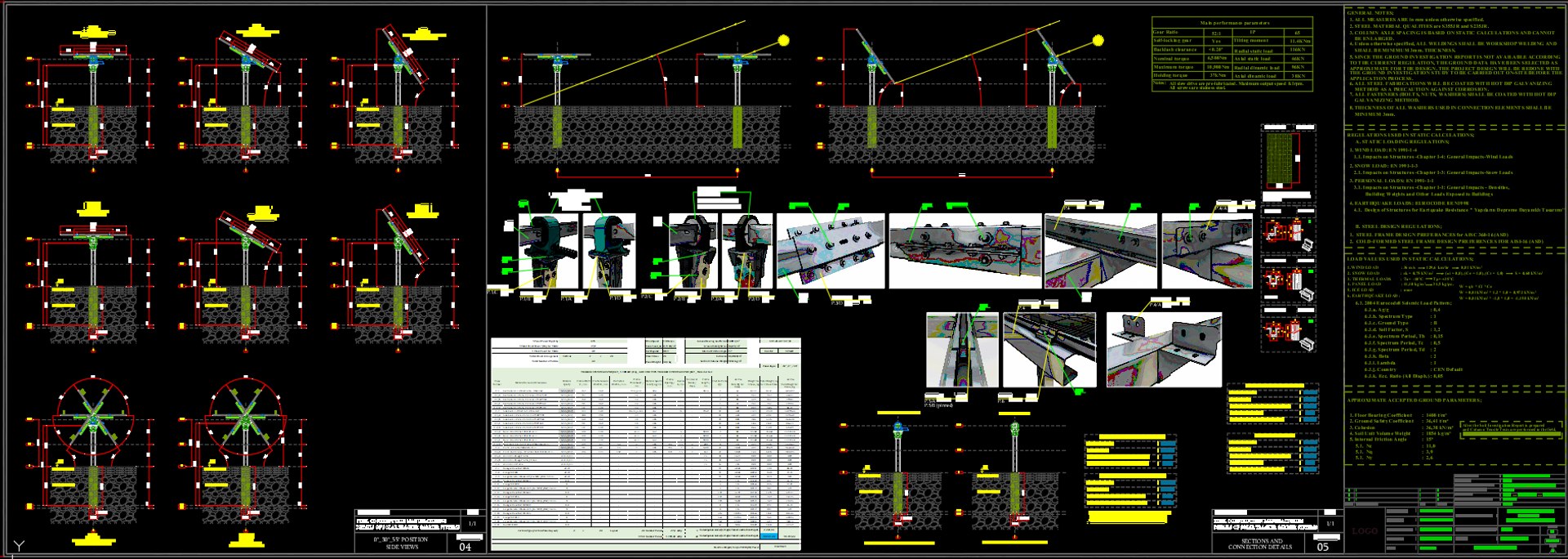The image size is (1568, 559).
Task: Select 'REGULATIONS USED IN STATIC CALCULATIONS;' heading
Action: click(1410, 135)
